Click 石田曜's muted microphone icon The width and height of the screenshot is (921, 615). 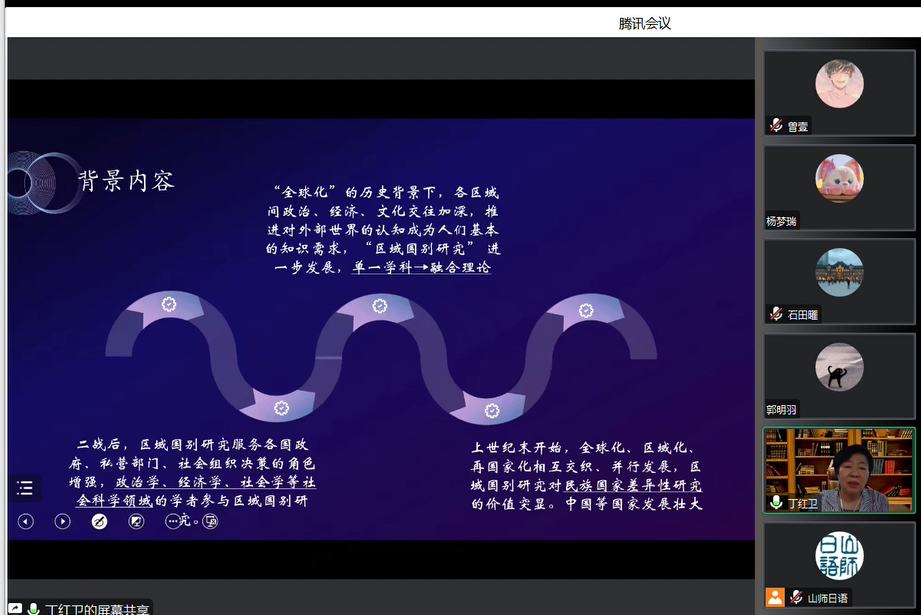(x=776, y=314)
